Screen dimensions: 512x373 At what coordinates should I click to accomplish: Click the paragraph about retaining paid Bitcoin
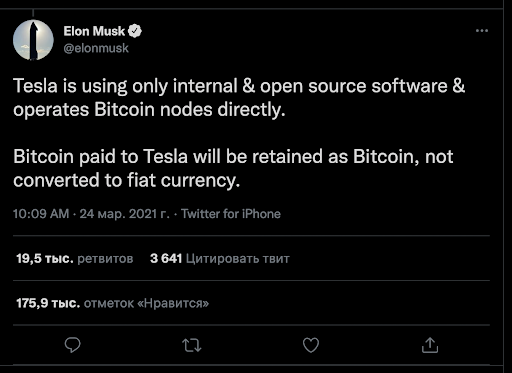pyautogui.click(x=233, y=168)
